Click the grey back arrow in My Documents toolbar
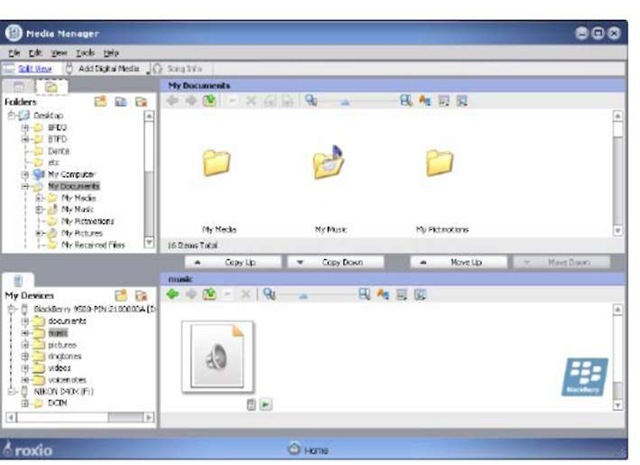This screenshot has height=465, width=640. [172, 100]
